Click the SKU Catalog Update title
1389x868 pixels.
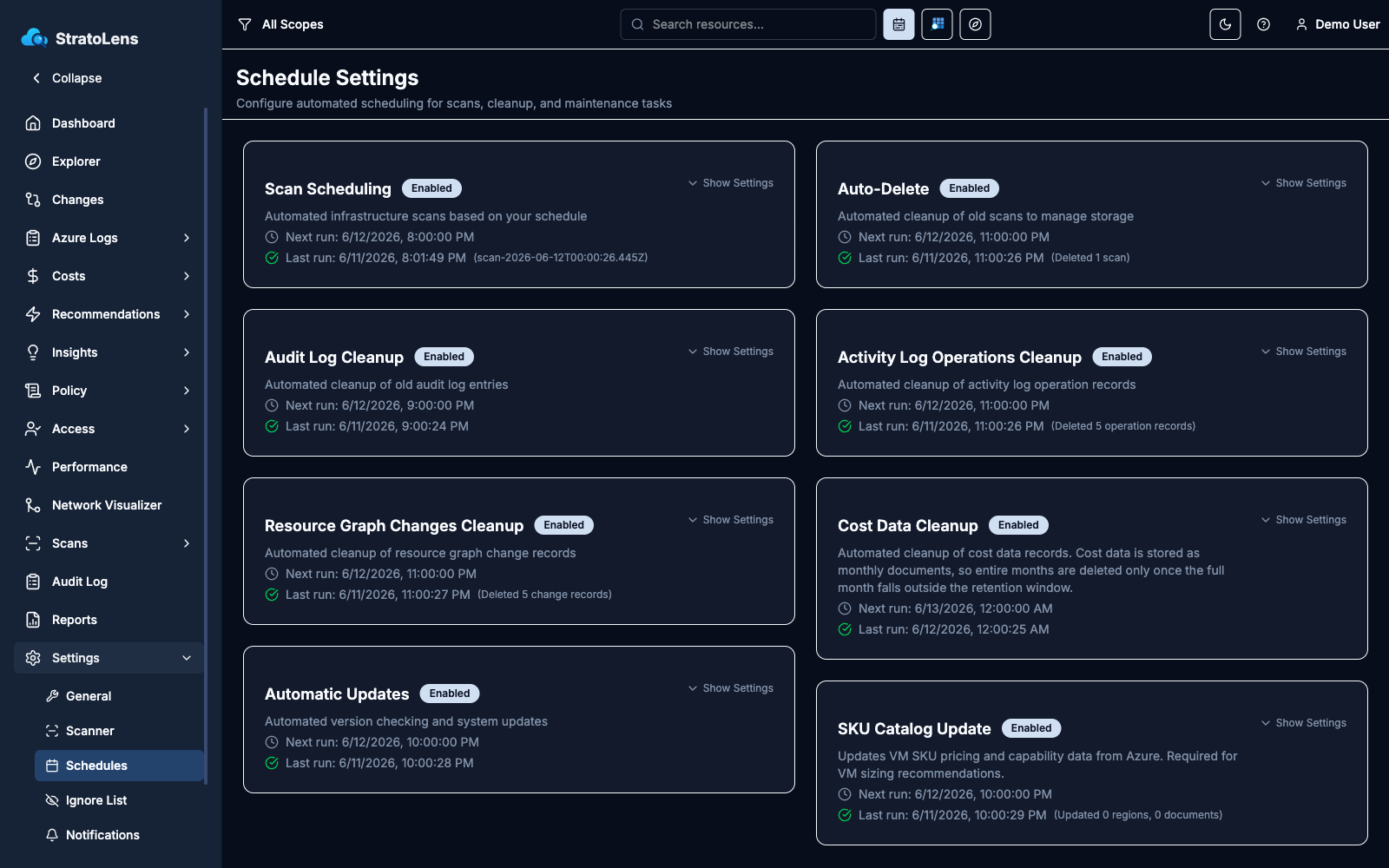click(914, 729)
